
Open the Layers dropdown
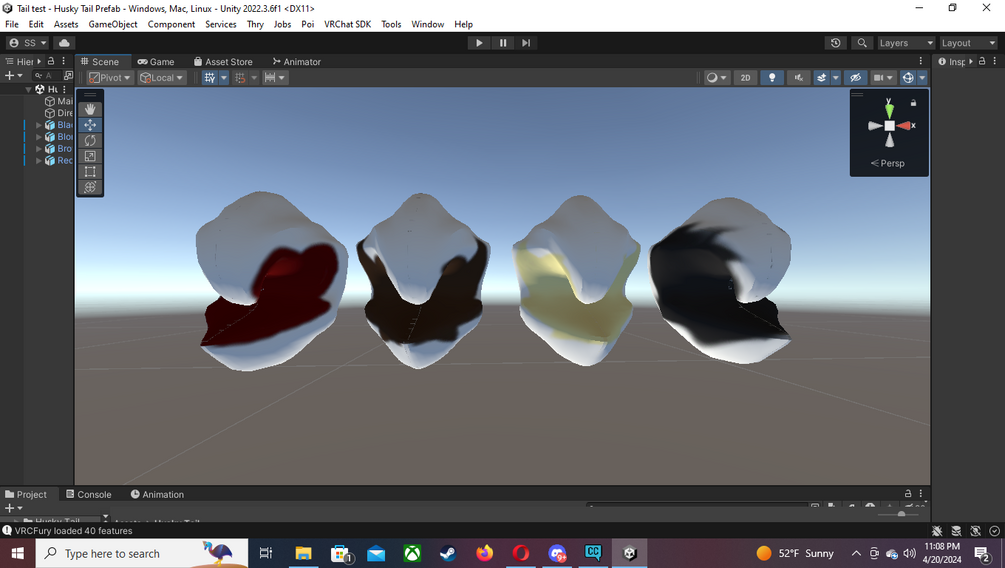(906, 43)
